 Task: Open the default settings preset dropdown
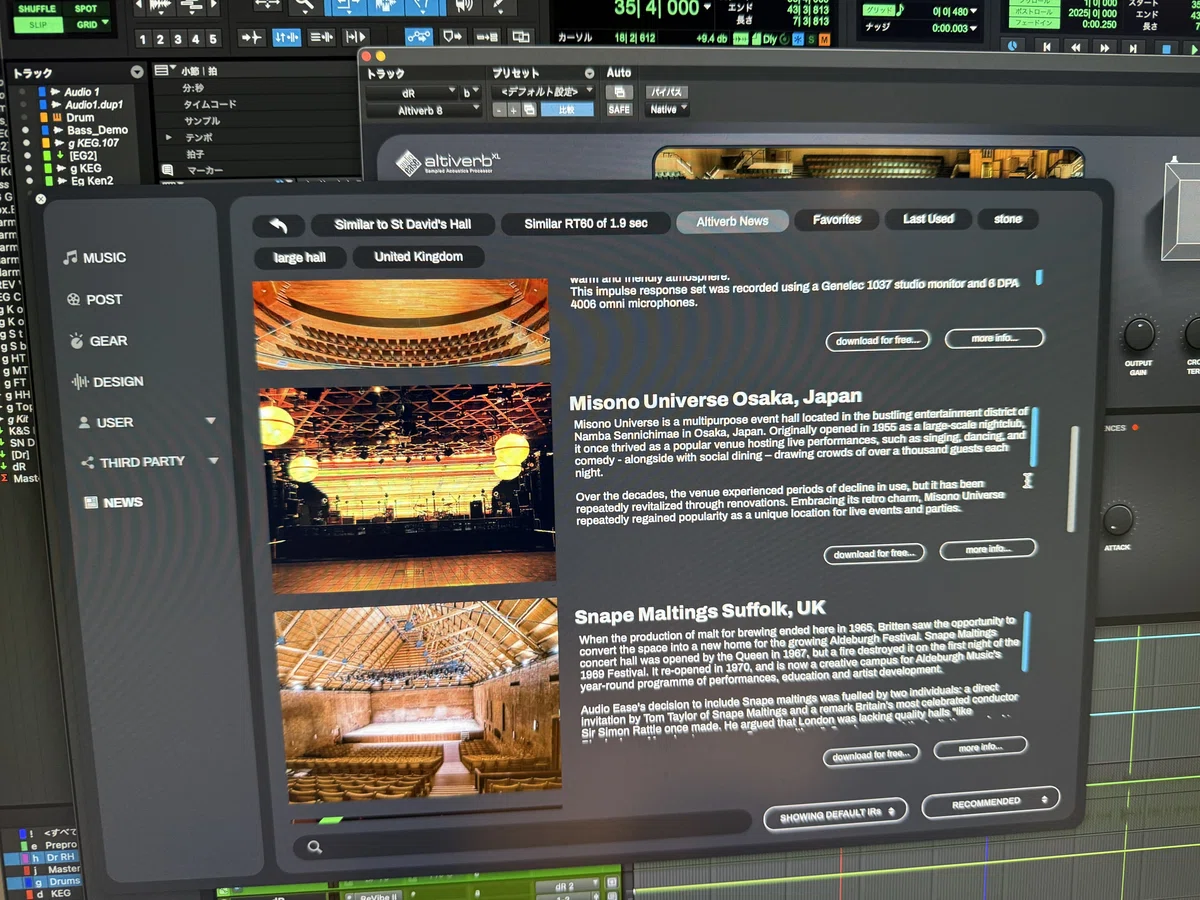click(x=543, y=92)
